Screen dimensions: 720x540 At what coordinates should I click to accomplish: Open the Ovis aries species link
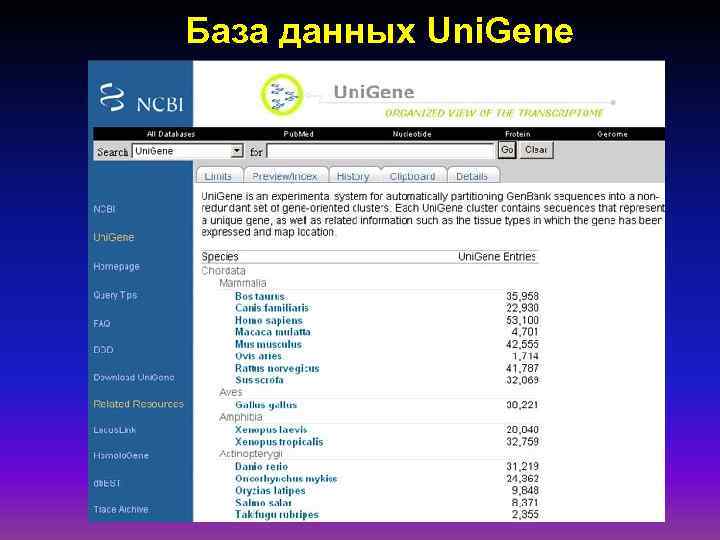tap(258, 356)
